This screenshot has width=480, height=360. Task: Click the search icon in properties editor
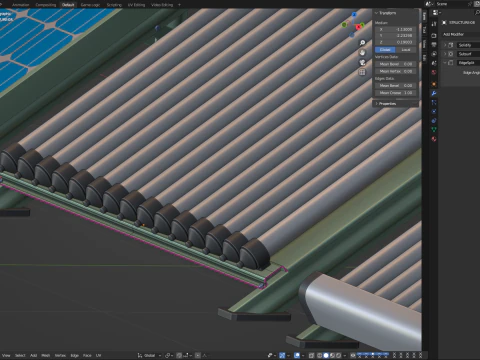tap(477, 13)
